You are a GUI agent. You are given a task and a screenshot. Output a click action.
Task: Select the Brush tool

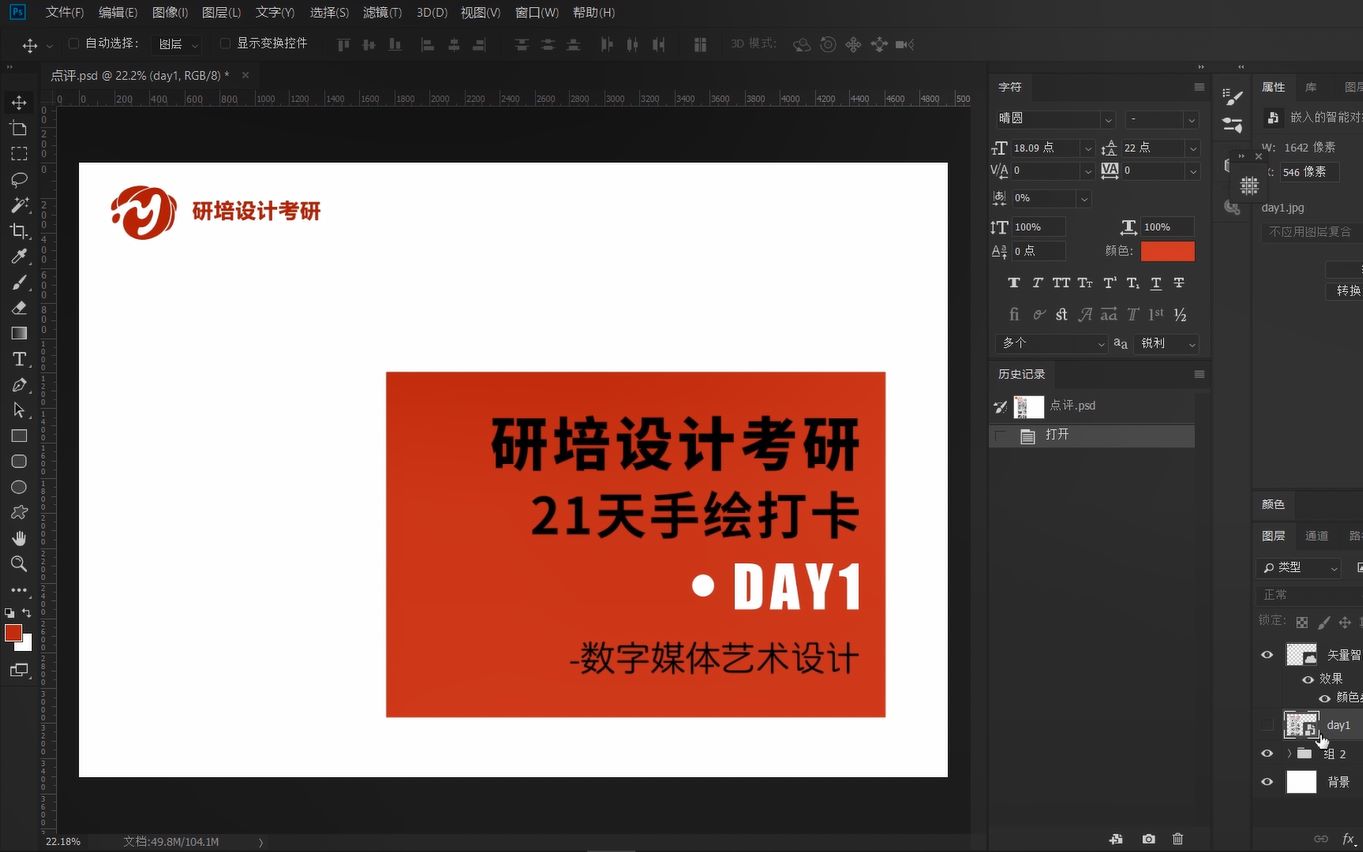(18, 283)
